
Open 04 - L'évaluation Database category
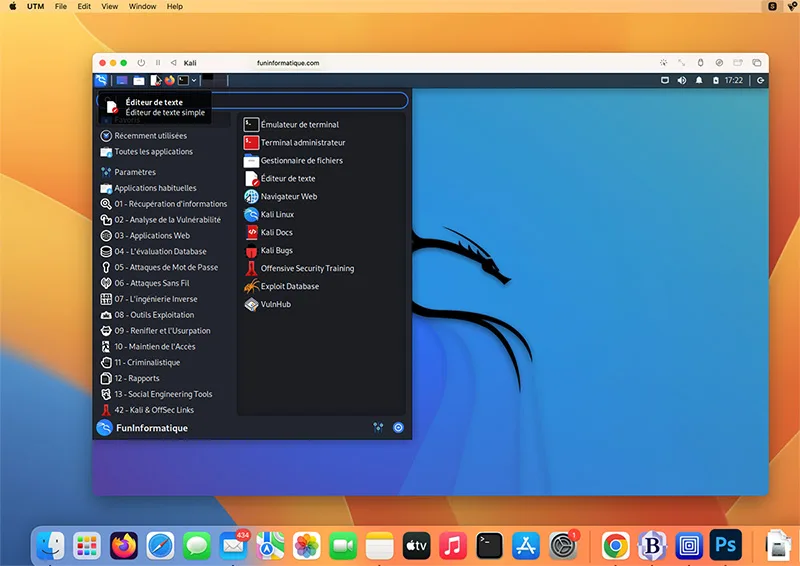(163, 251)
